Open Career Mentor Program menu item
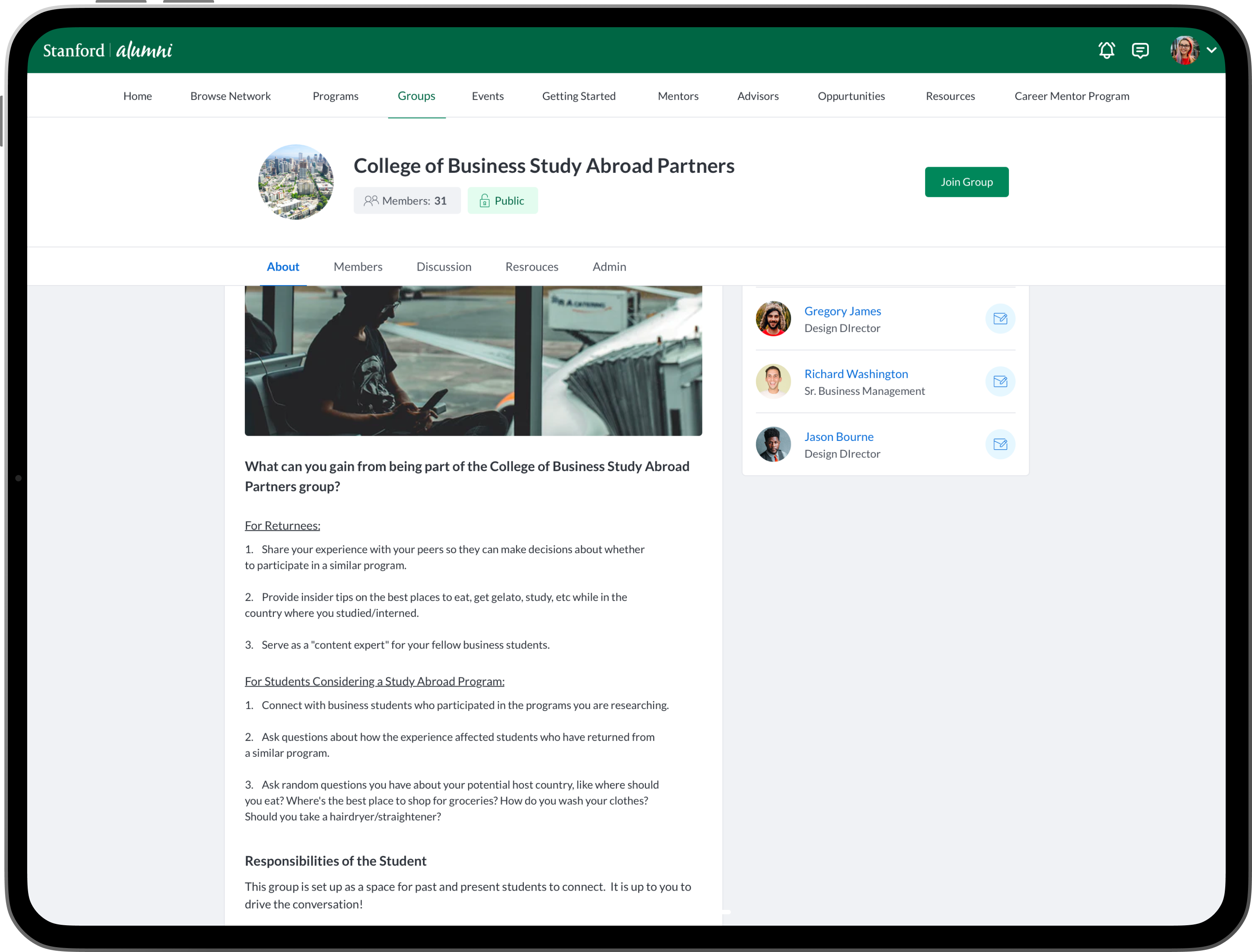Image resolution: width=1252 pixels, height=952 pixels. (1071, 96)
